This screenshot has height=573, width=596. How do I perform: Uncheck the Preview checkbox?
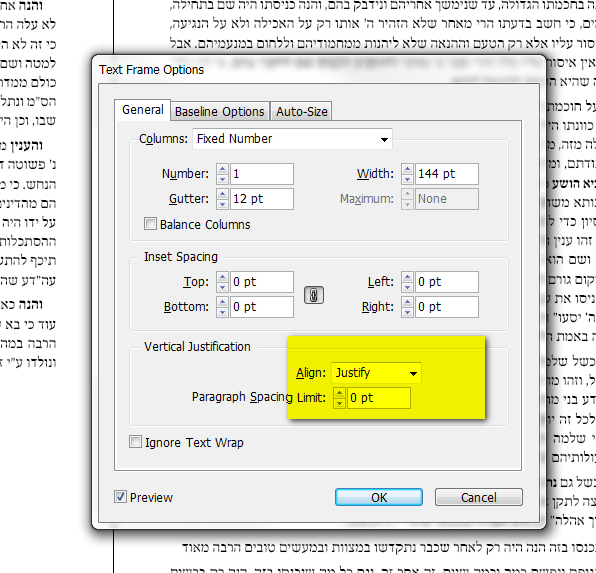point(120,497)
